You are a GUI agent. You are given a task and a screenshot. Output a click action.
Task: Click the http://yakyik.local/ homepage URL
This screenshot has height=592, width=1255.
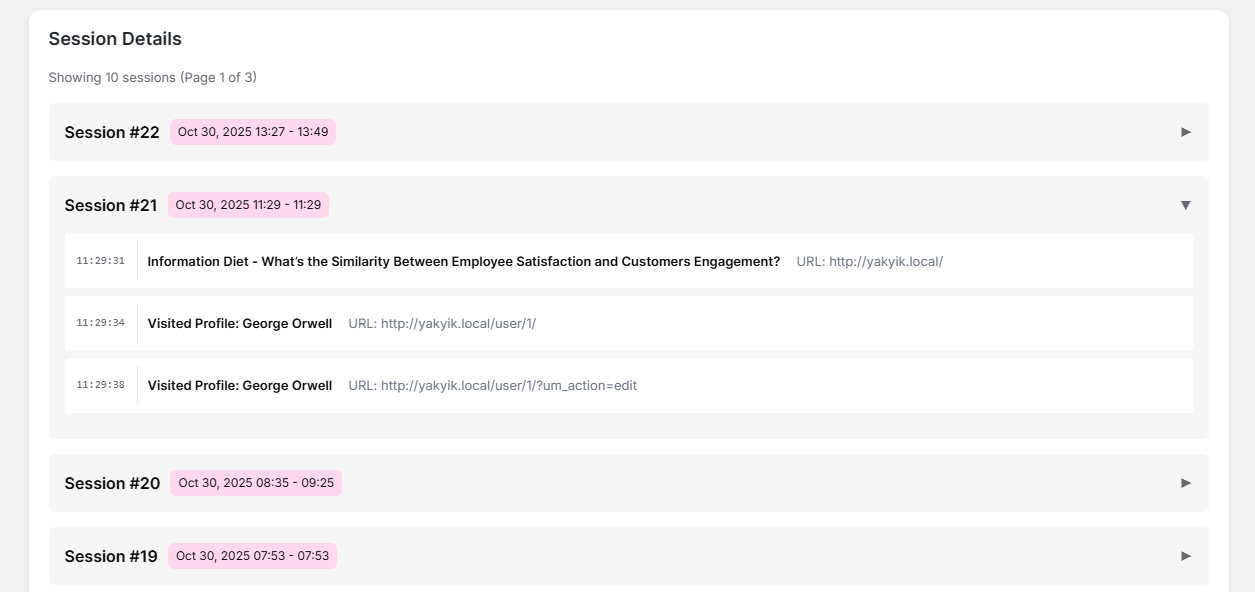885,261
